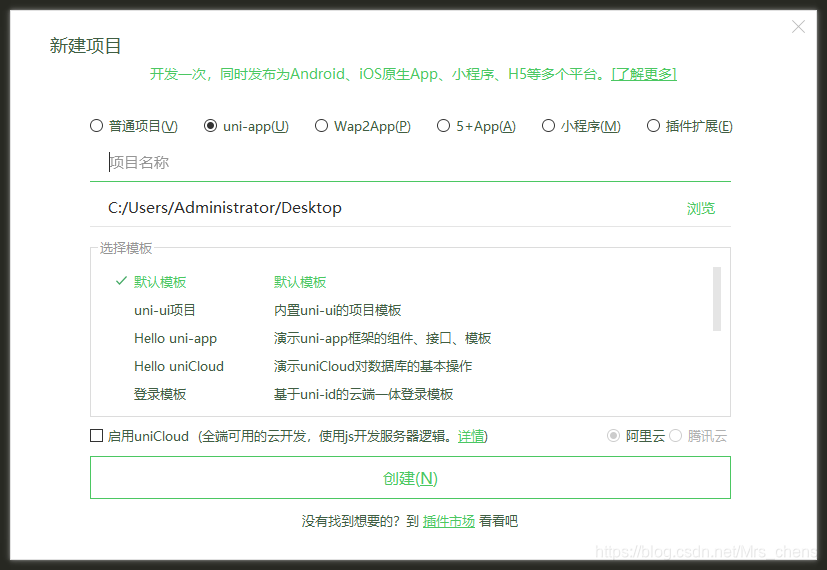This screenshot has height=570, width=827.
Task: Select the 阿里云 cloud provider
Action: pyautogui.click(x=613, y=436)
